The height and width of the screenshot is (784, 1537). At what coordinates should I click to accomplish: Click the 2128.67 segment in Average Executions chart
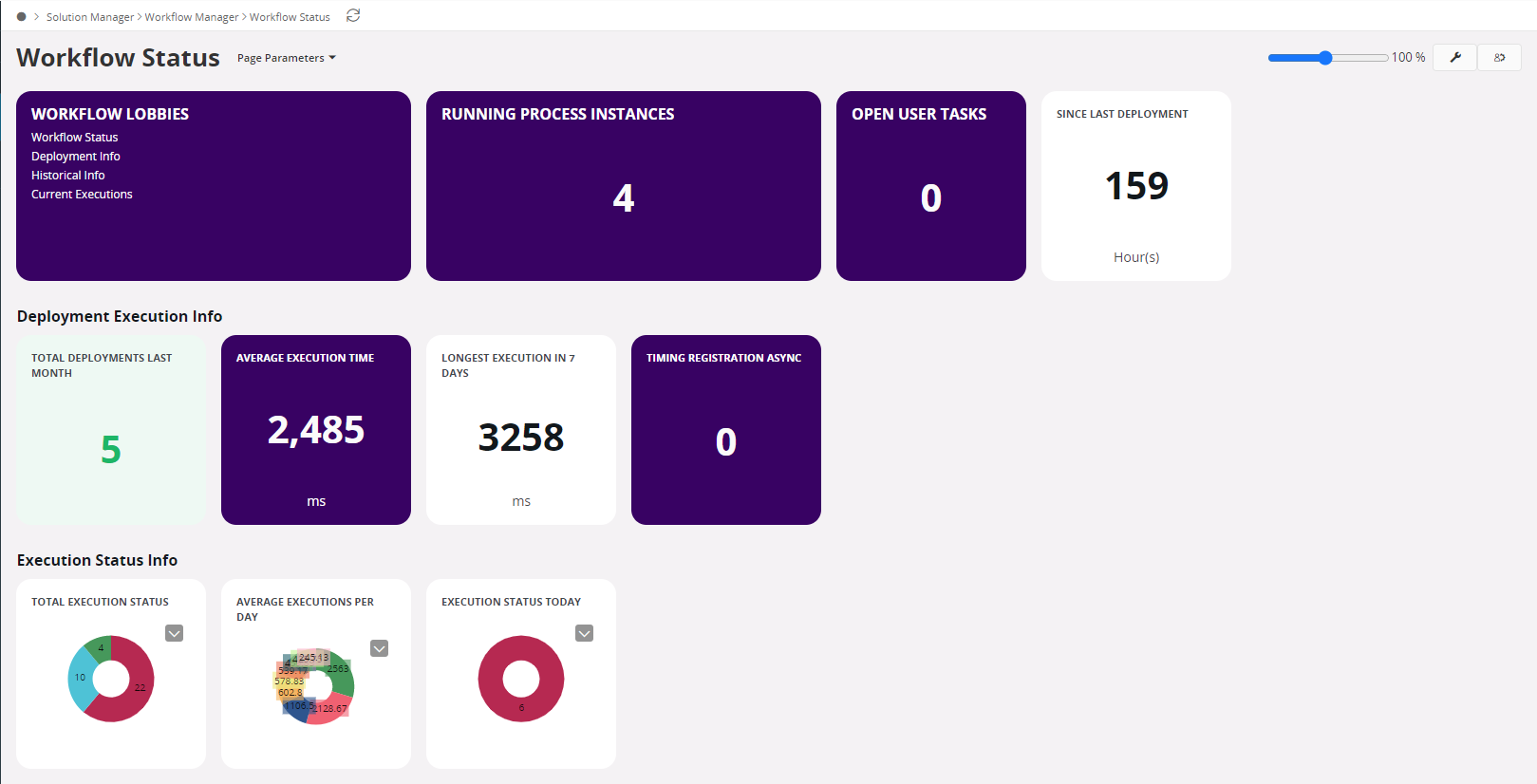[329, 709]
